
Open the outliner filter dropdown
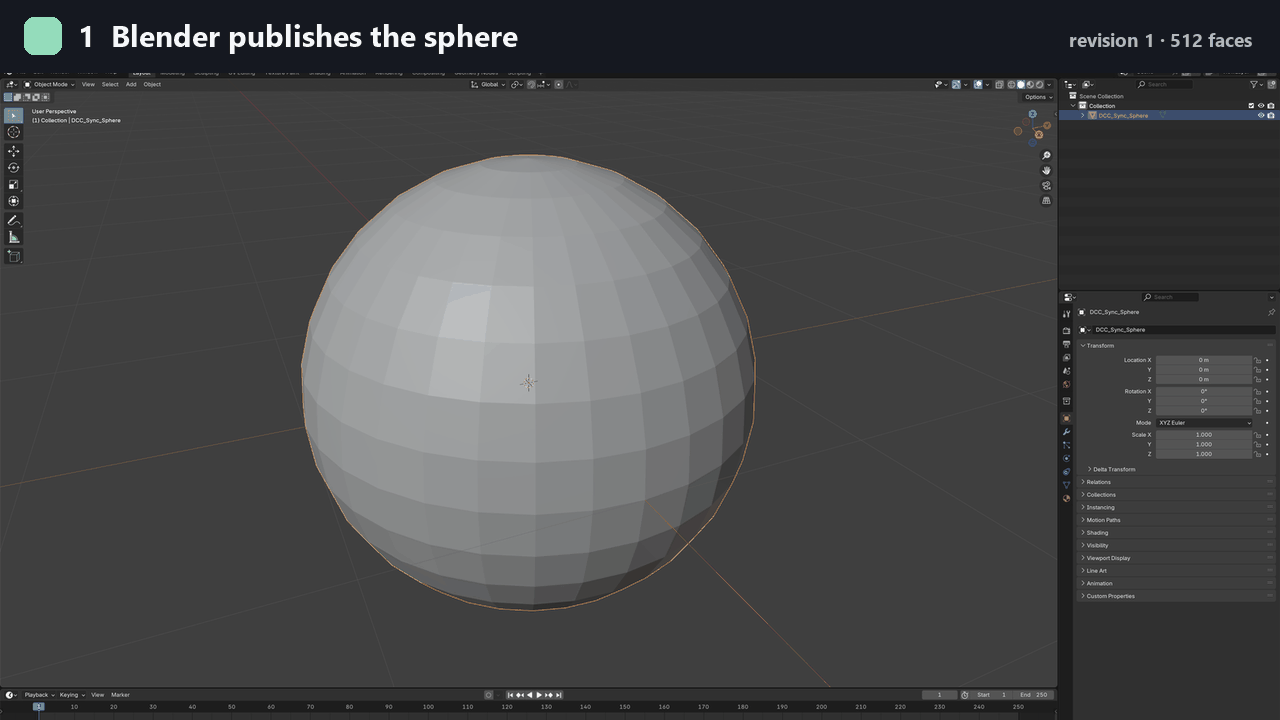(x=1257, y=84)
